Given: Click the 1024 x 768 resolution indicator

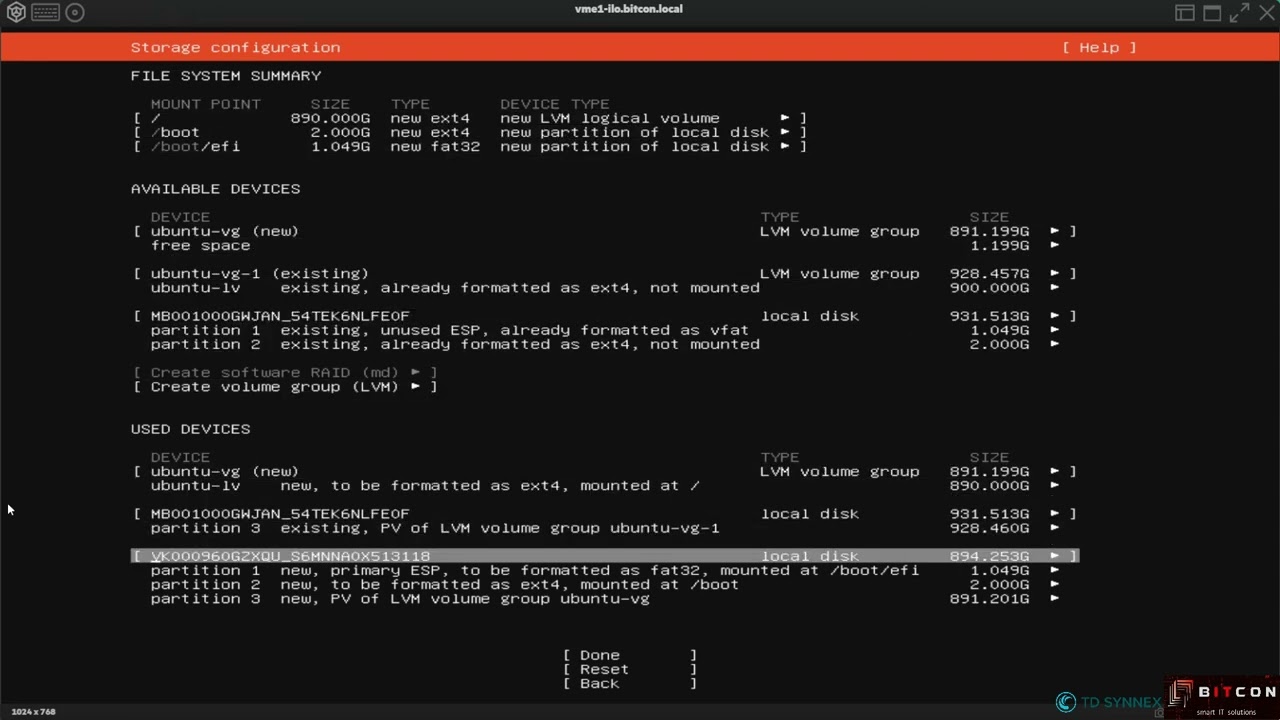Looking at the screenshot, I should pos(33,712).
